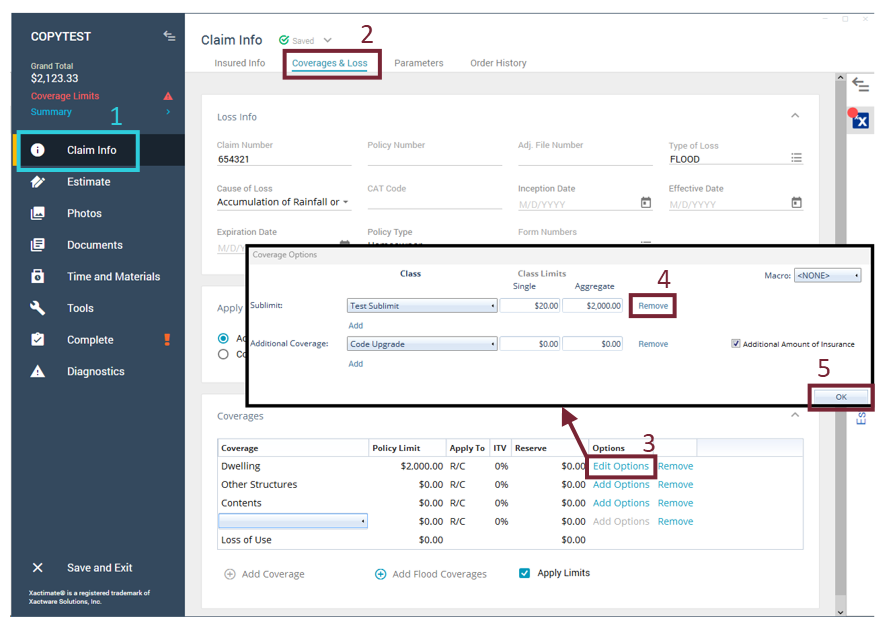Viewport: 884px width, 627px height.
Task: Click the XactAnalysis notification icon
Action: (x=859, y=119)
